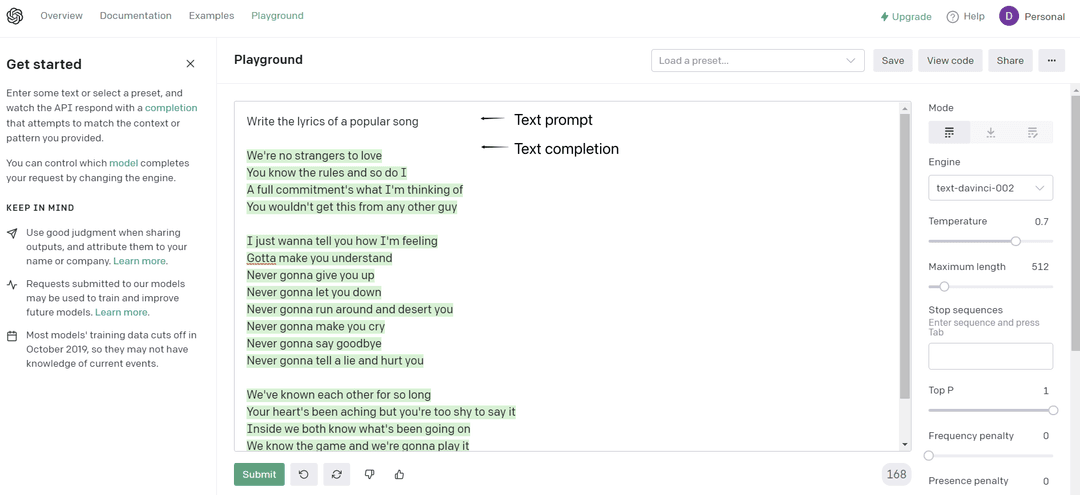Click the OpenAI logo icon
The image size is (1080, 495).
(x=15, y=16)
